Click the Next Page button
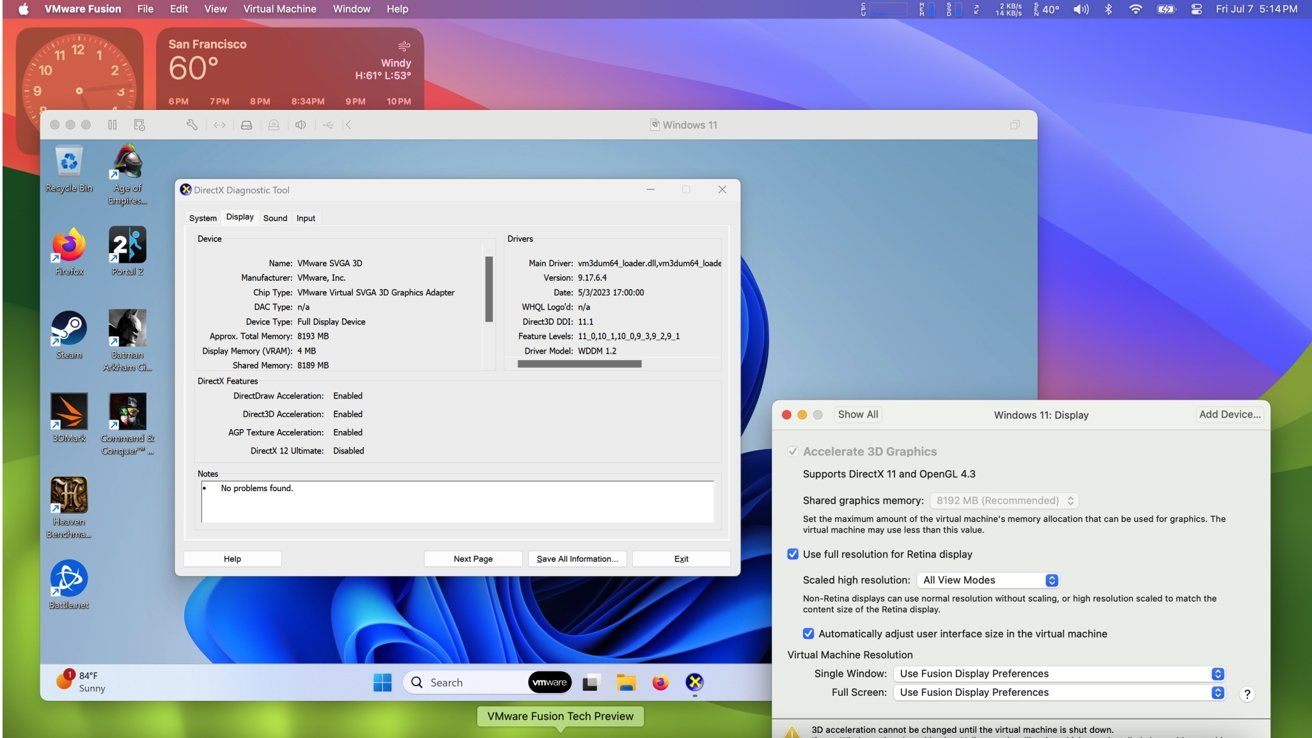The width and height of the screenshot is (1312, 738). 473,559
